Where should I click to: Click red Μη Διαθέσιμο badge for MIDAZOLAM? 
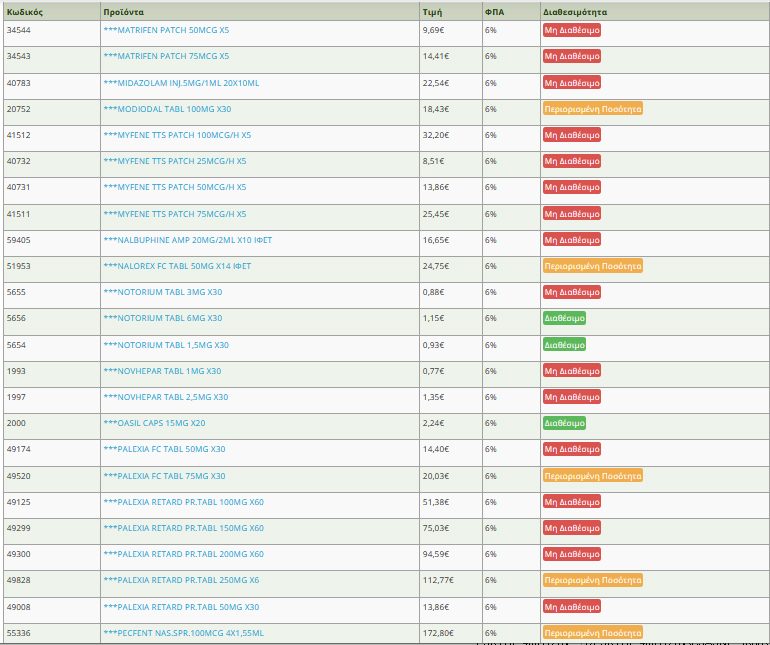tap(571, 83)
